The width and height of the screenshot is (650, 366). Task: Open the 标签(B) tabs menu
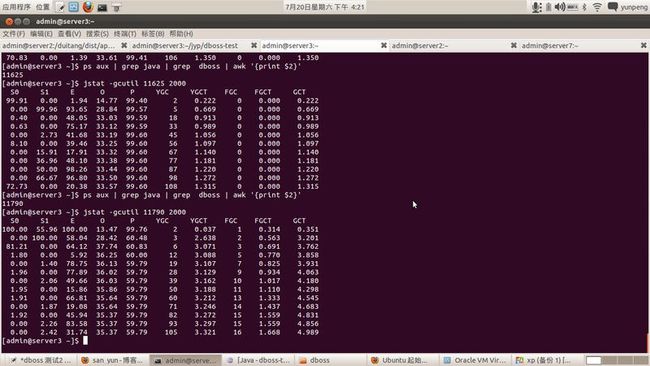pos(153,34)
